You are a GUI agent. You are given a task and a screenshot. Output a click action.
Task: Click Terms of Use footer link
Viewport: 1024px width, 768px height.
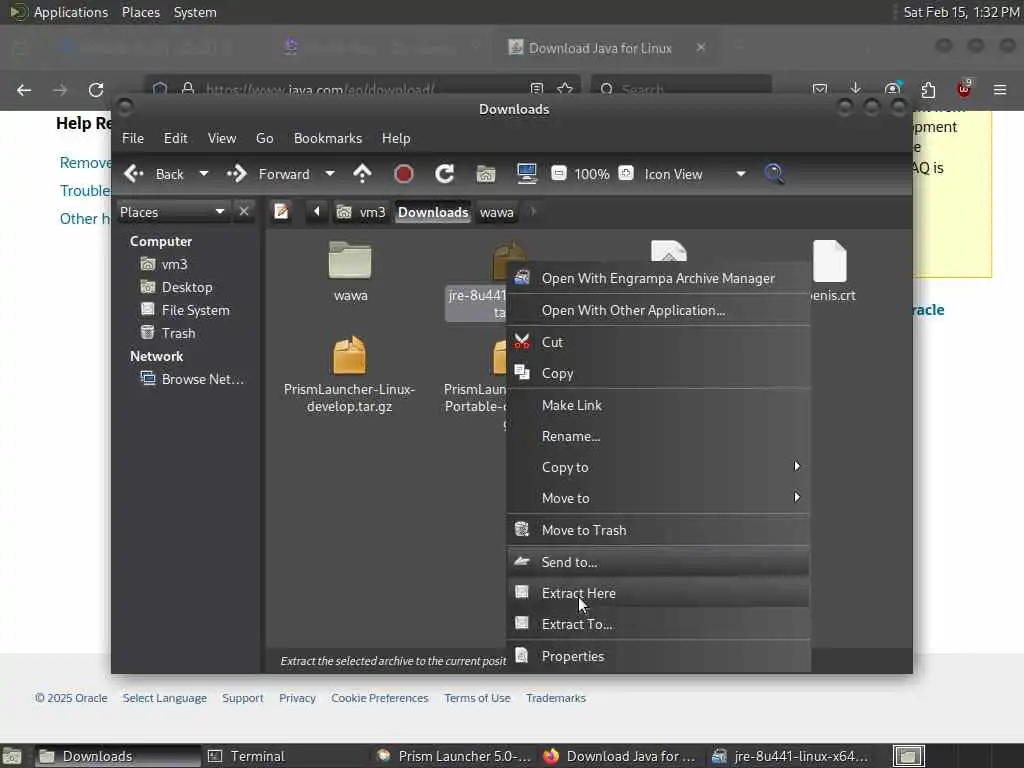(x=477, y=697)
